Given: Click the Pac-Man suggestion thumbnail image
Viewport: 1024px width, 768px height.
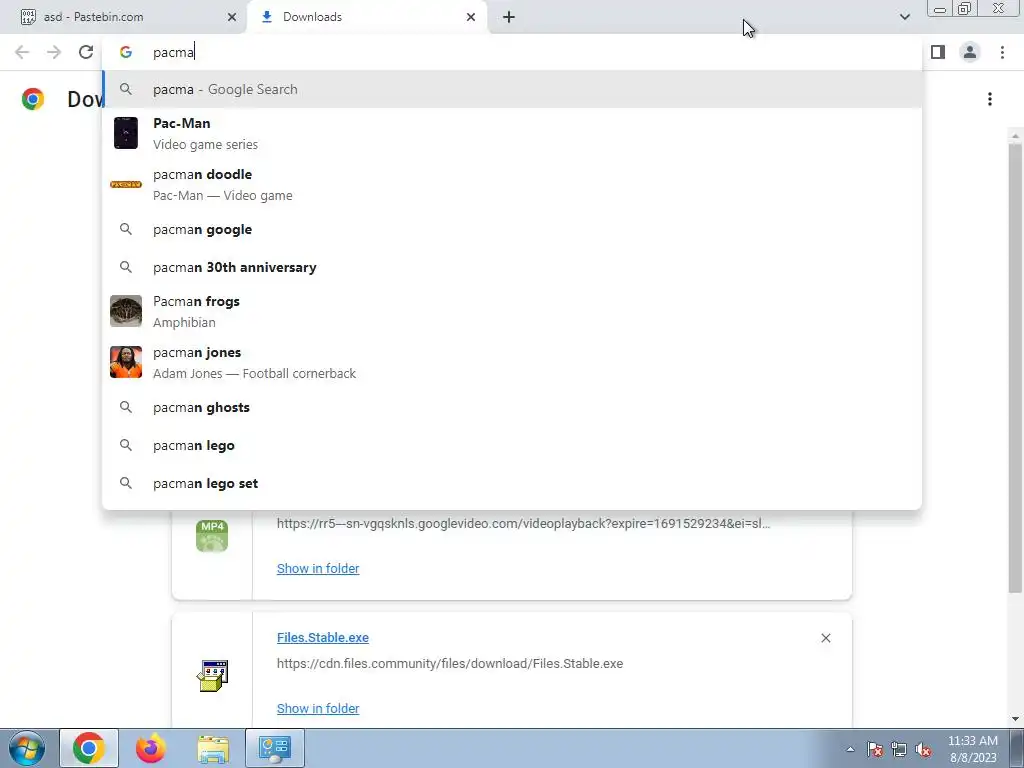Looking at the screenshot, I should click(126, 133).
